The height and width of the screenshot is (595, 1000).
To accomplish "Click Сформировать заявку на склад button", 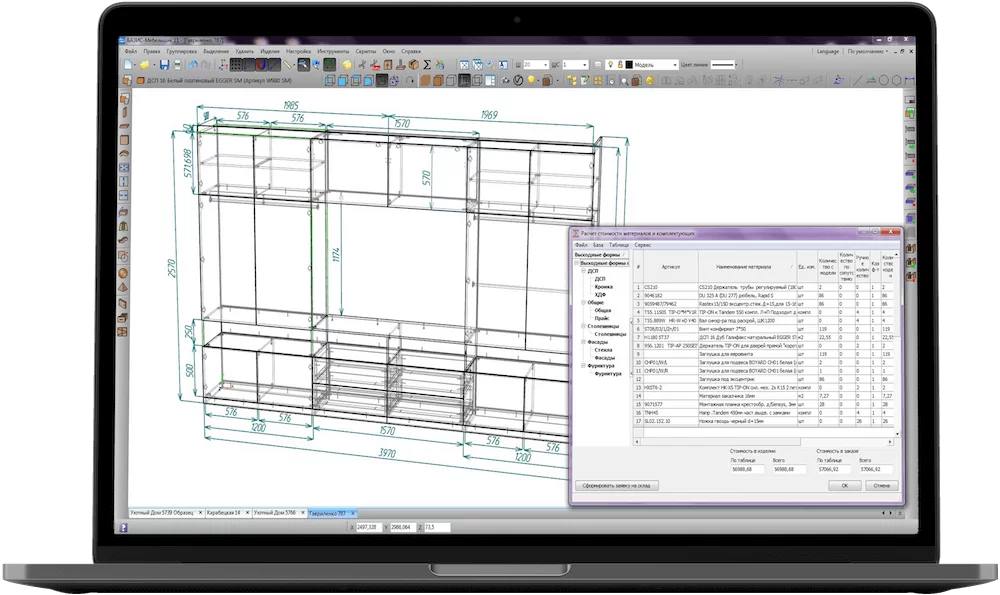I will (x=618, y=485).
